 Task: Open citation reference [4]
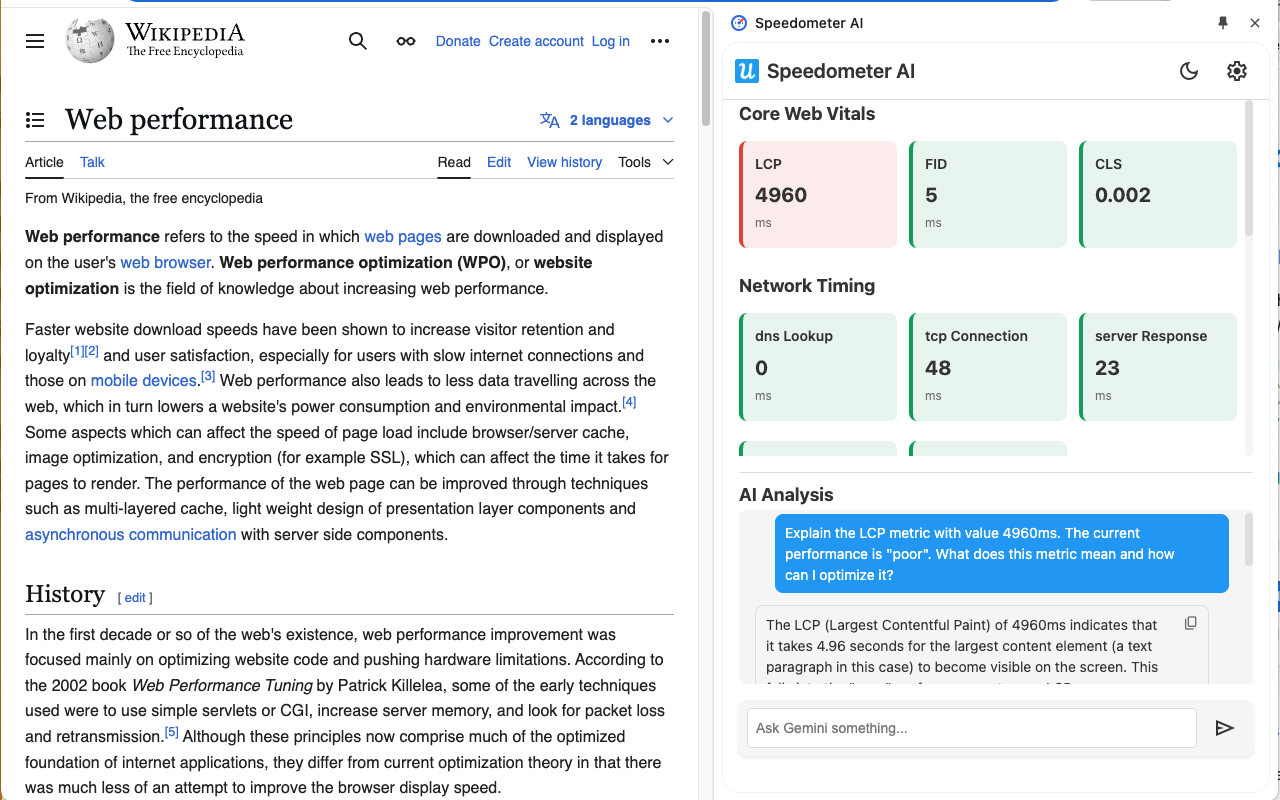coord(629,402)
